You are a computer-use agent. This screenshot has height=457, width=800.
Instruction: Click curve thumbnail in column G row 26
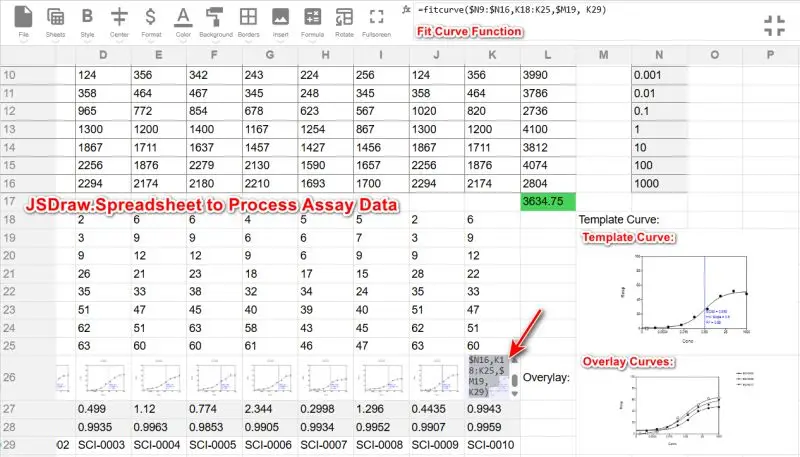[270, 378]
